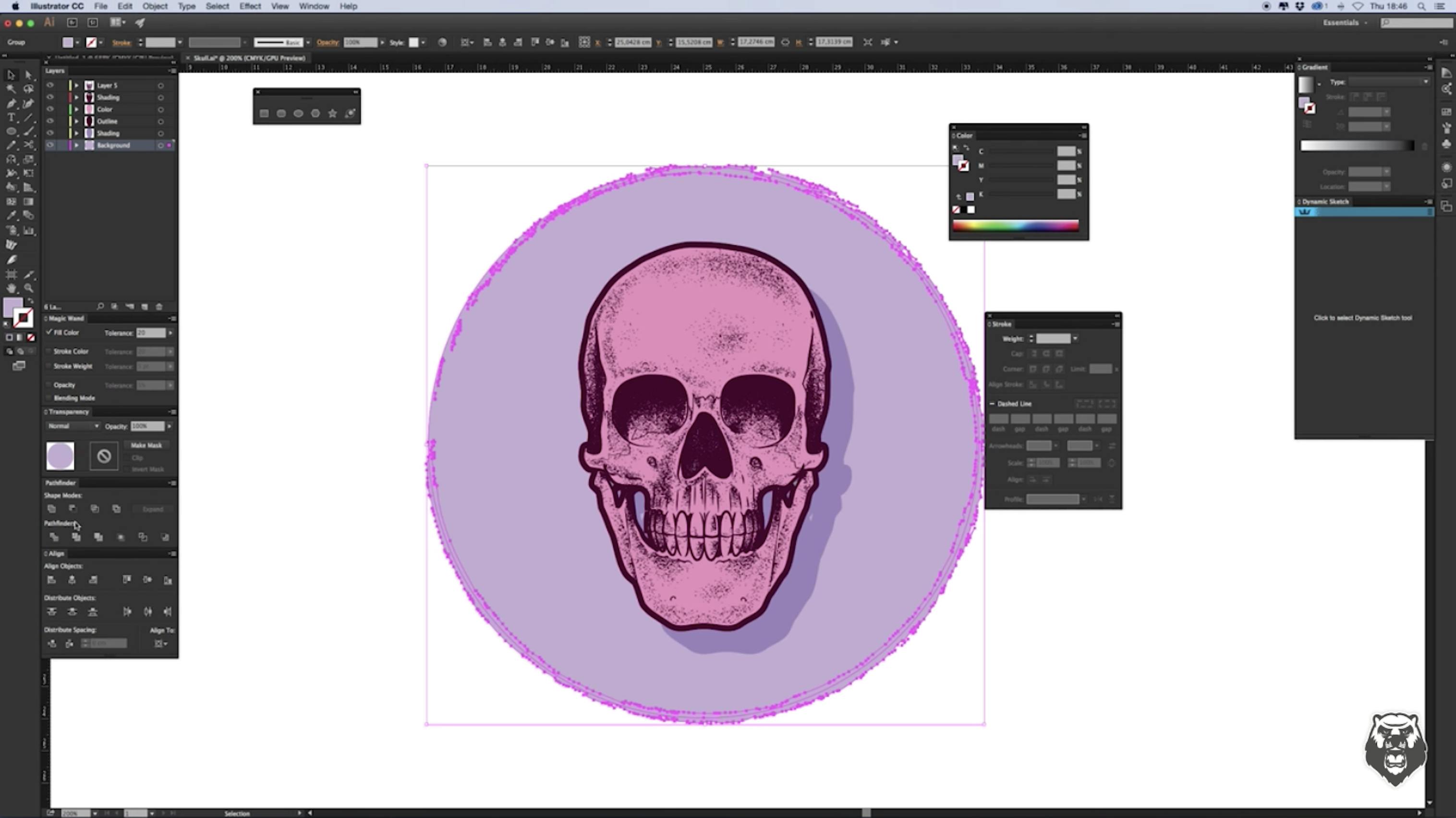Open Align To dropdown
This screenshot has width=1456, height=818.
click(161, 643)
